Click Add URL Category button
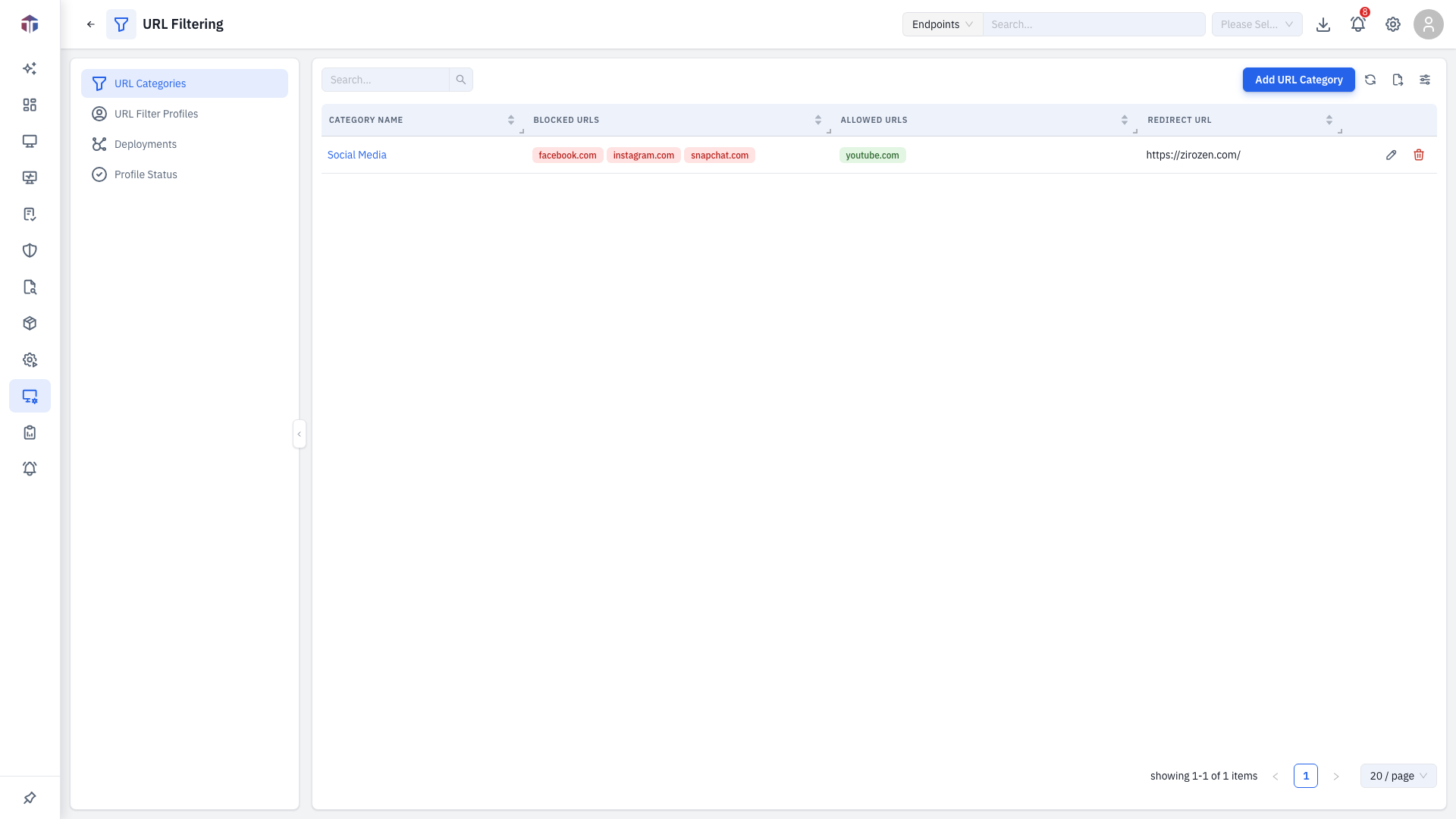 tap(1298, 80)
